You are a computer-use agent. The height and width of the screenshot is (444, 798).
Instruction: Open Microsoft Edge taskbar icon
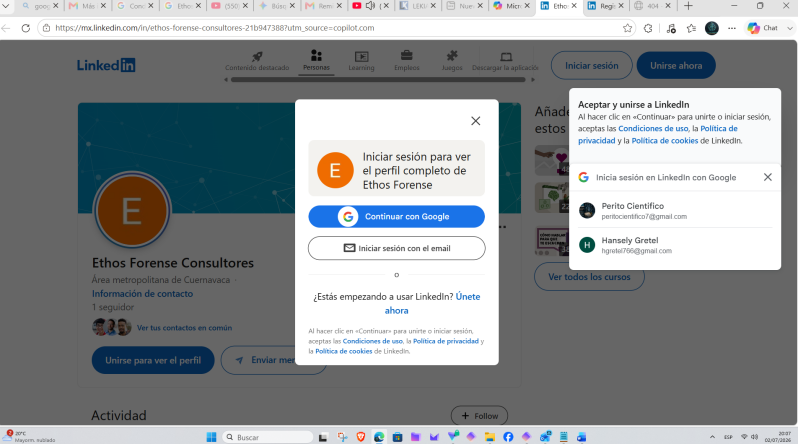(379, 437)
